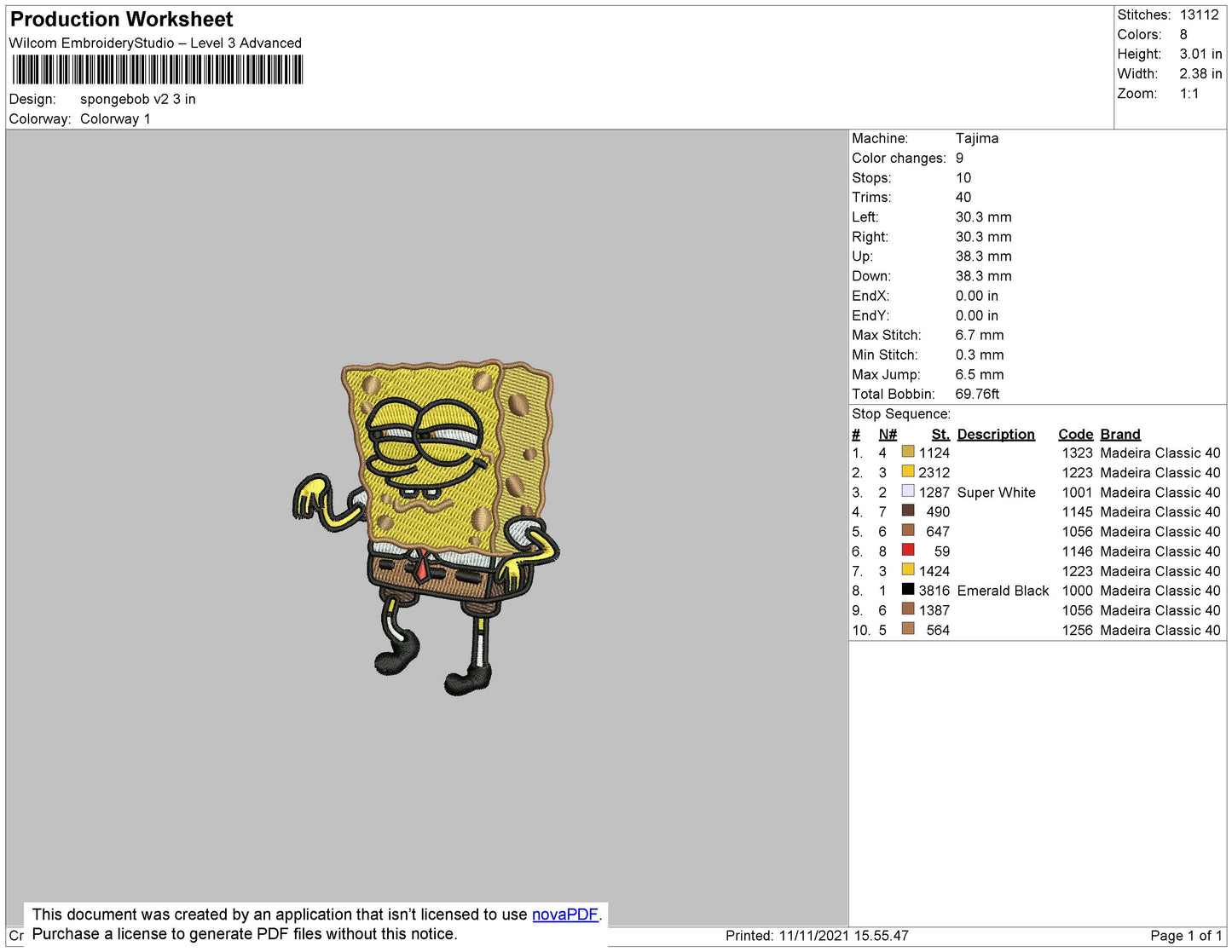This screenshot has height=952, width=1232.
Task: Click the color swatch for stop 1
Action: point(908,452)
